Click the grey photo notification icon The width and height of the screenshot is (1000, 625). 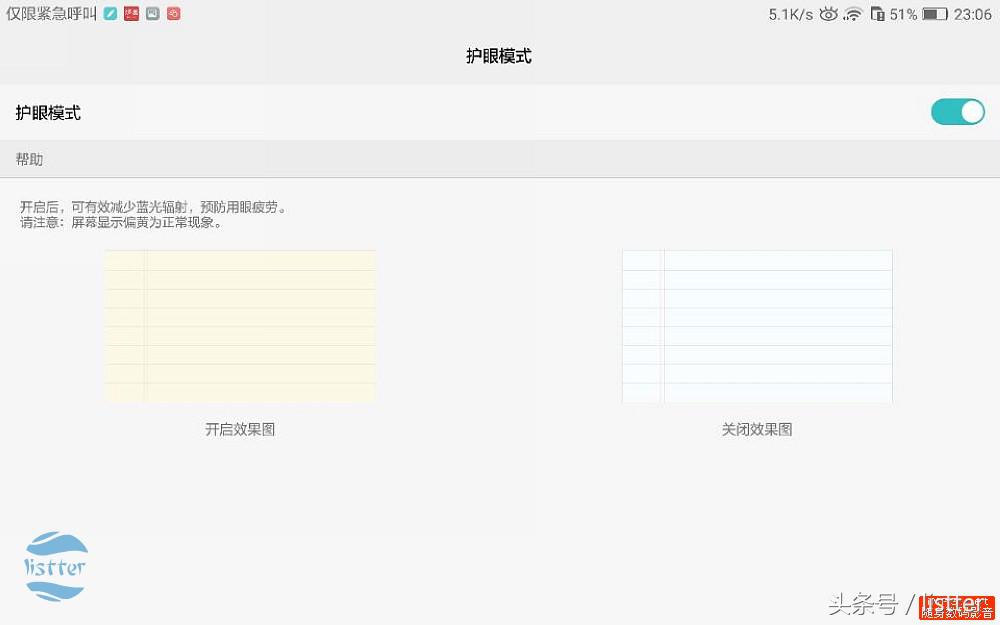tap(152, 13)
